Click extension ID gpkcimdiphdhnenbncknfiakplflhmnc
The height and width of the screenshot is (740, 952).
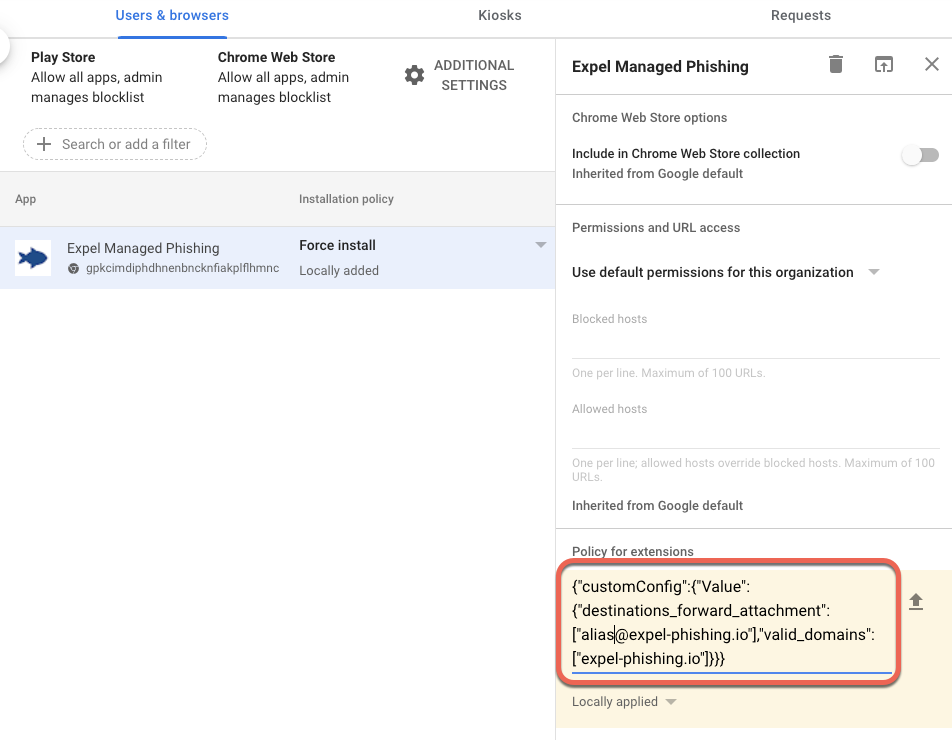point(183,268)
